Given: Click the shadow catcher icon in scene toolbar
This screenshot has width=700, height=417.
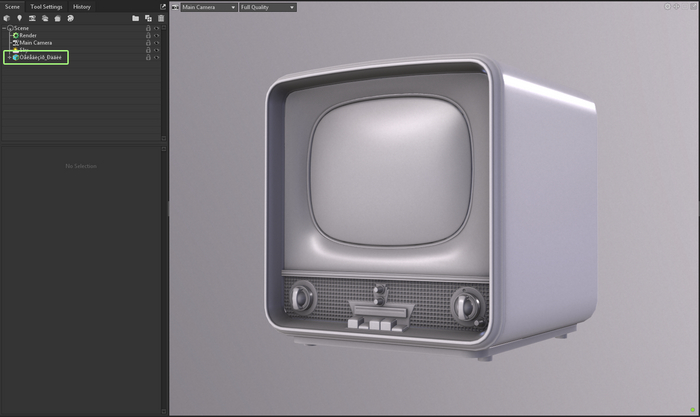Looking at the screenshot, I should pyautogui.click(x=58, y=18).
